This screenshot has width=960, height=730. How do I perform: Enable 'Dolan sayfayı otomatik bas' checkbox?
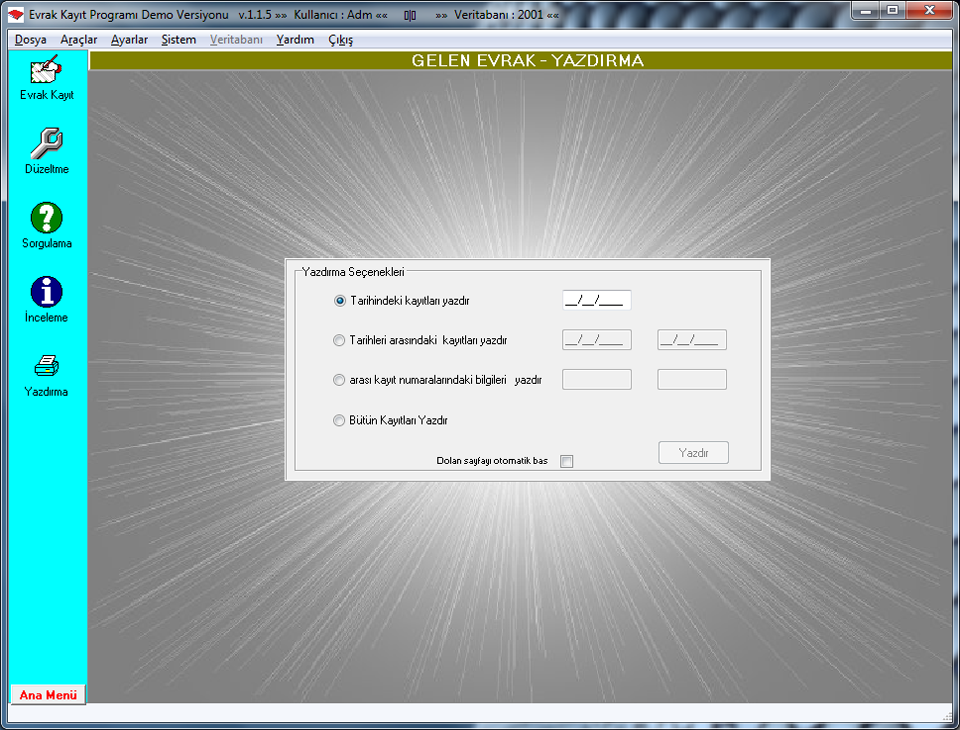567,461
